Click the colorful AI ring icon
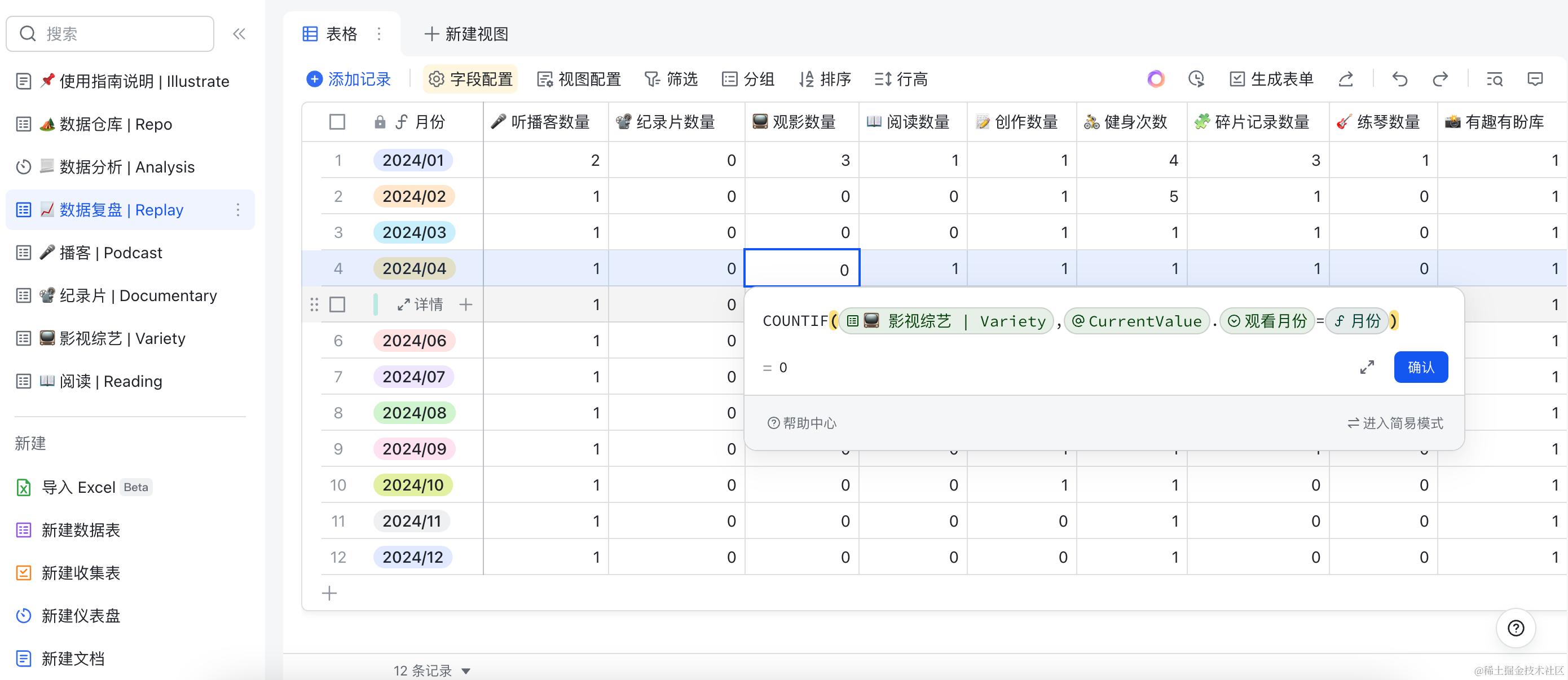Screen dimensions: 1568x680 [1155, 79]
